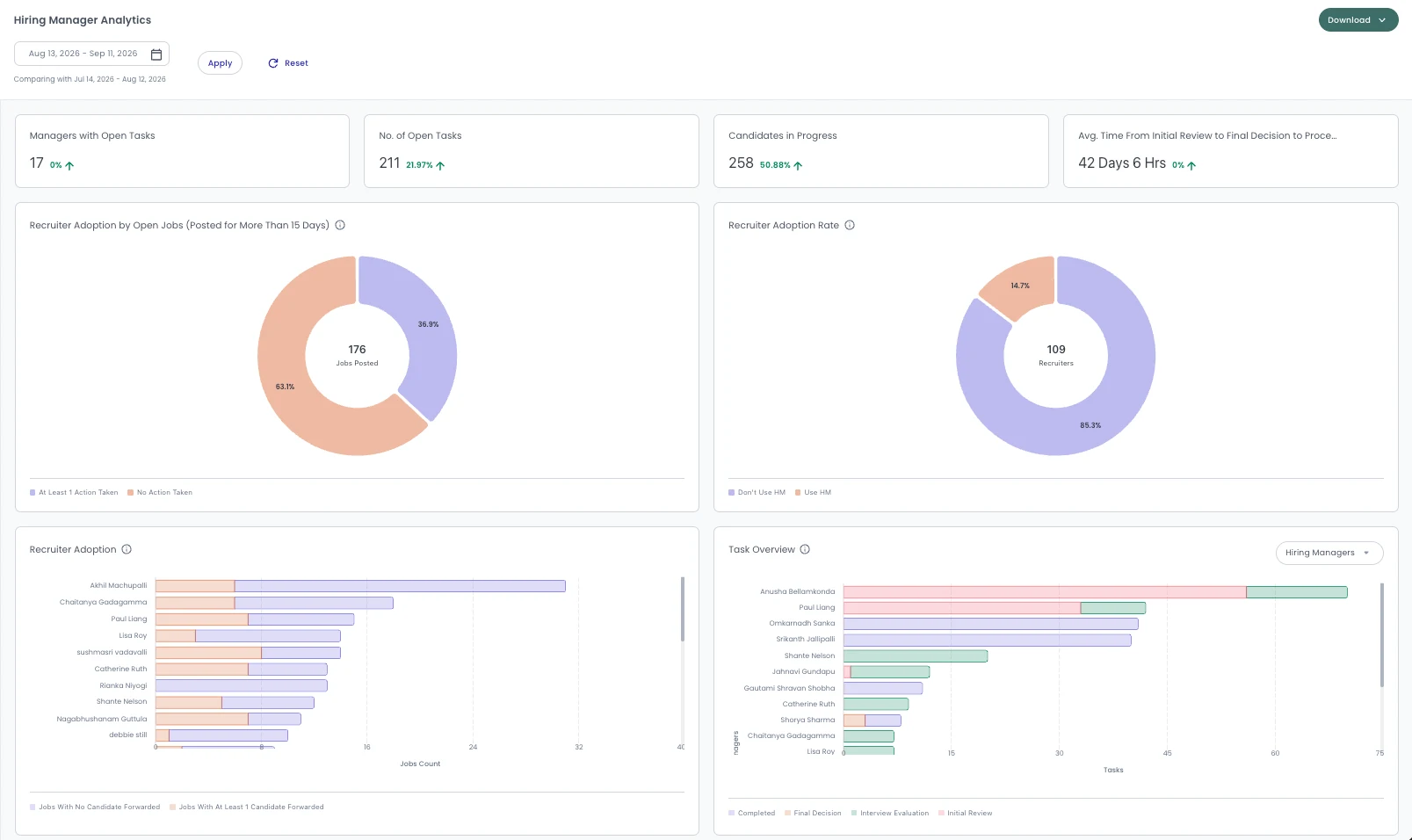Toggle Jobs With No Candidate Forwarded legend

[x=95, y=807]
